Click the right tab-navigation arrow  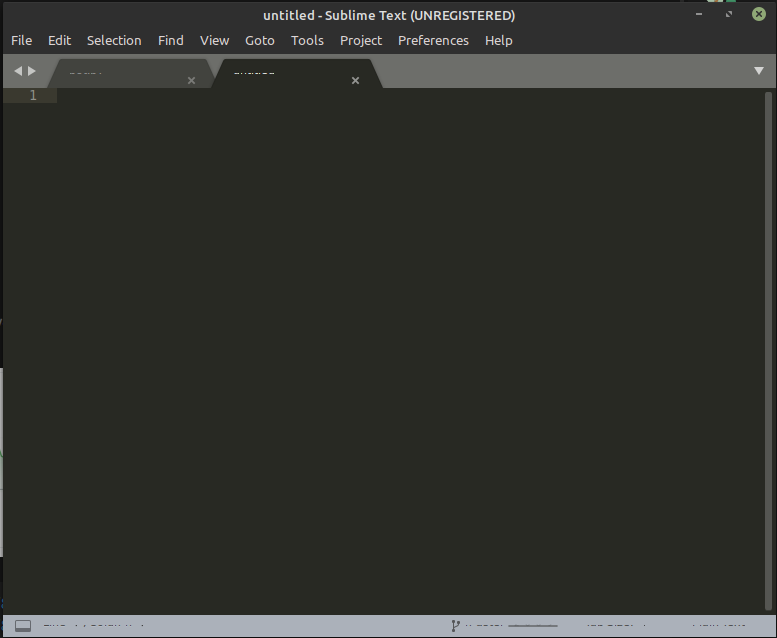point(32,71)
